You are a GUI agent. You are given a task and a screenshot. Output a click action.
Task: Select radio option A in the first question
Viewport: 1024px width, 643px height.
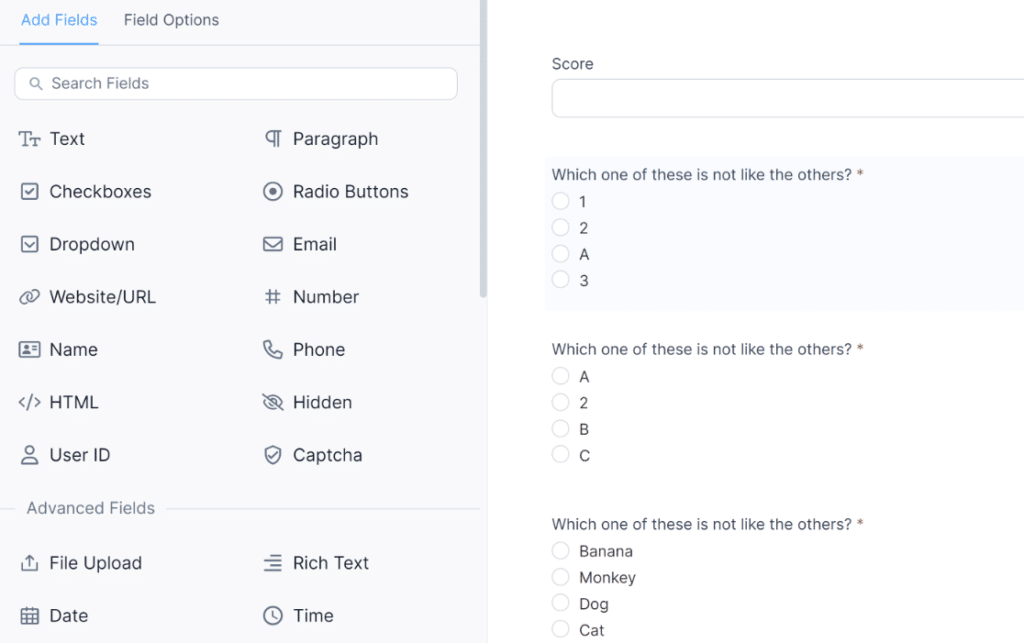(560, 253)
